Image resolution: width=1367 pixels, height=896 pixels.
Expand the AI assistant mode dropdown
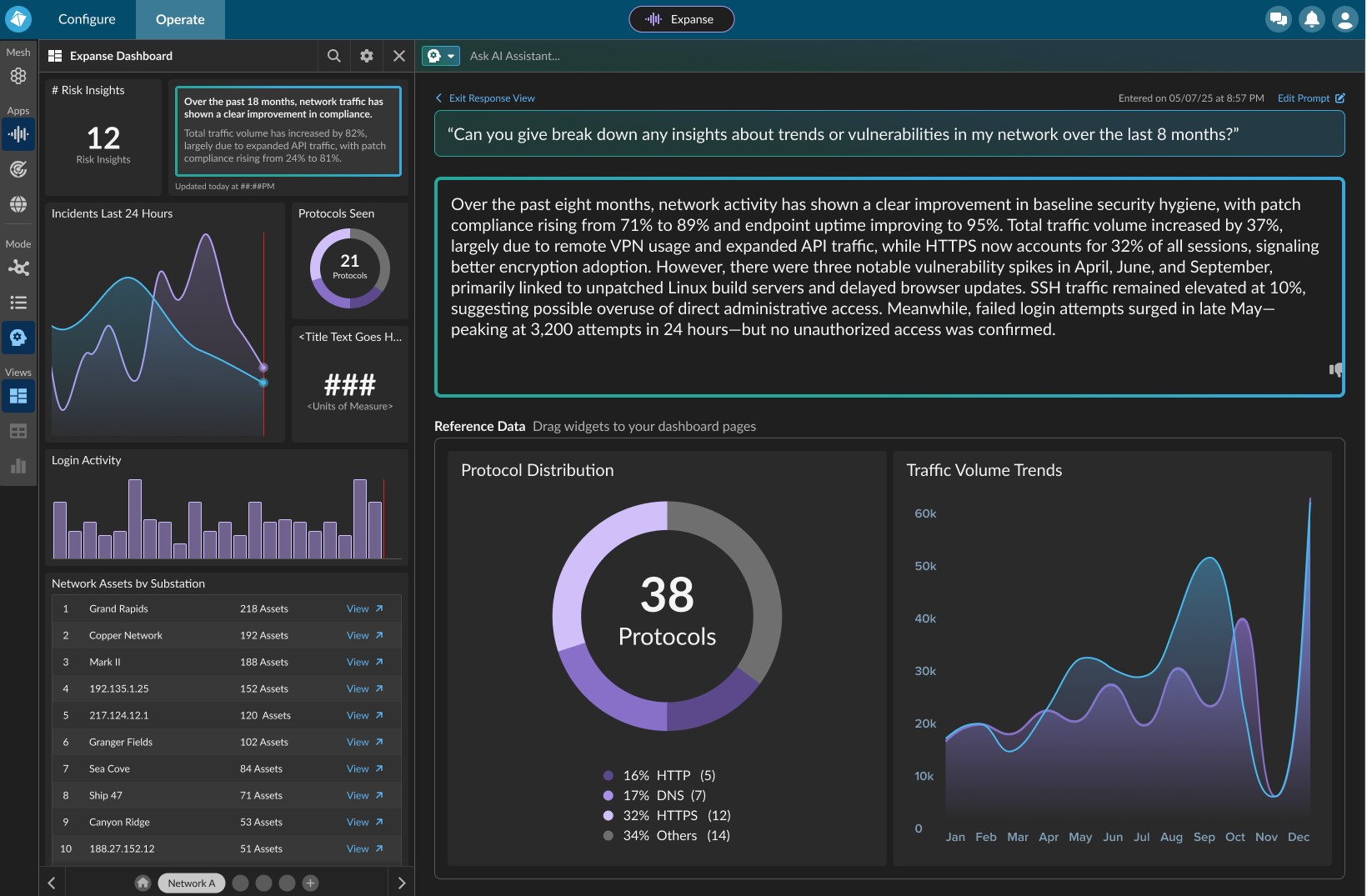point(451,56)
